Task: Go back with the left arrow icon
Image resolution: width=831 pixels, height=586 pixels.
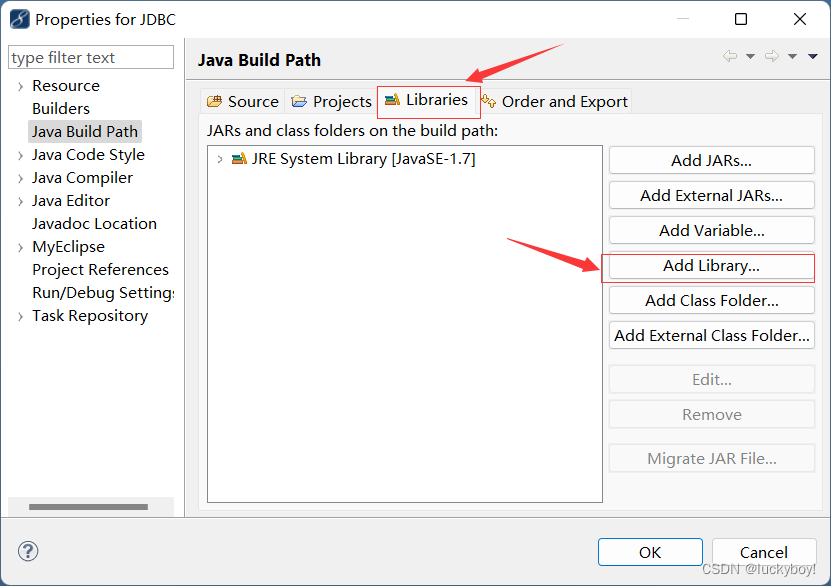Action: pyautogui.click(x=730, y=56)
